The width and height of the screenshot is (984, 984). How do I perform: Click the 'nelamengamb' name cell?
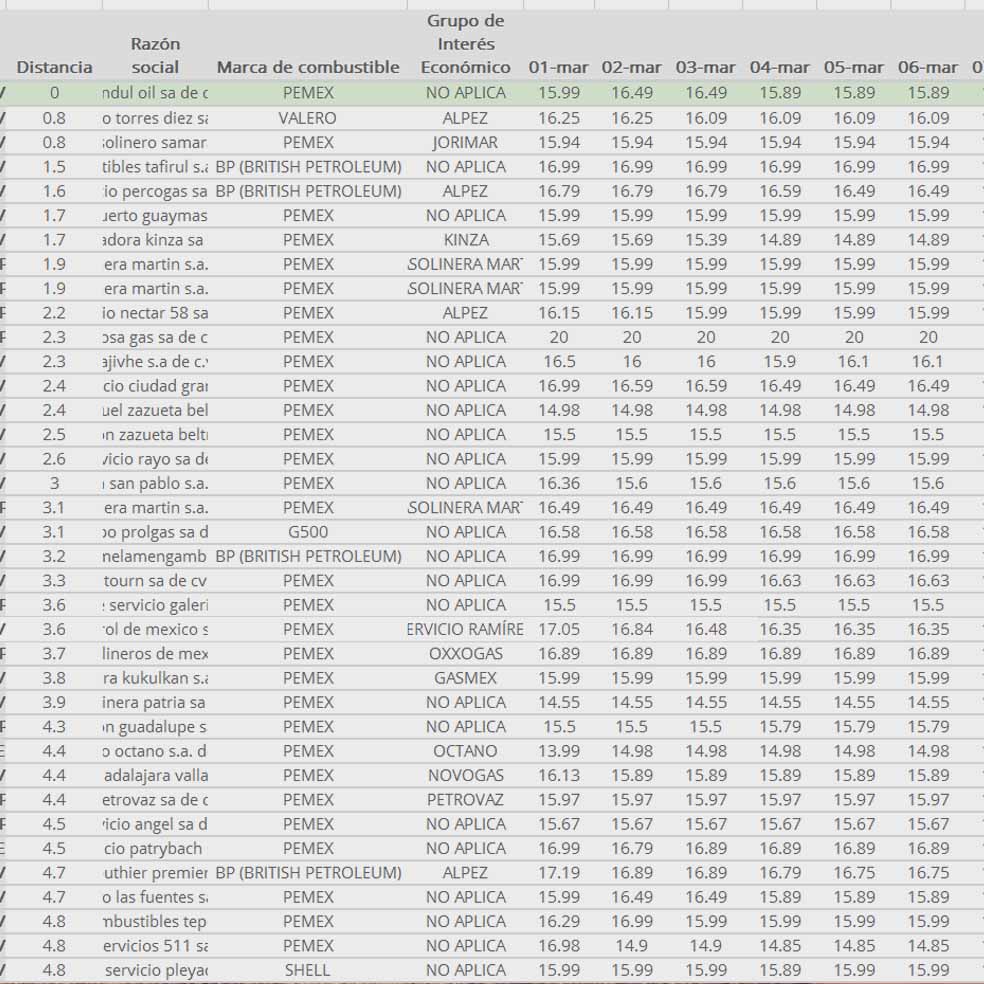click(x=156, y=557)
